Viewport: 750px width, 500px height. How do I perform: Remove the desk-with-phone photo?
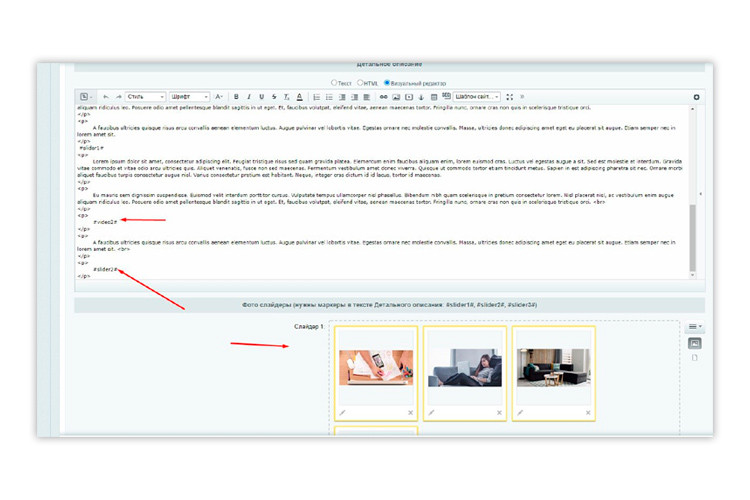[410, 412]
